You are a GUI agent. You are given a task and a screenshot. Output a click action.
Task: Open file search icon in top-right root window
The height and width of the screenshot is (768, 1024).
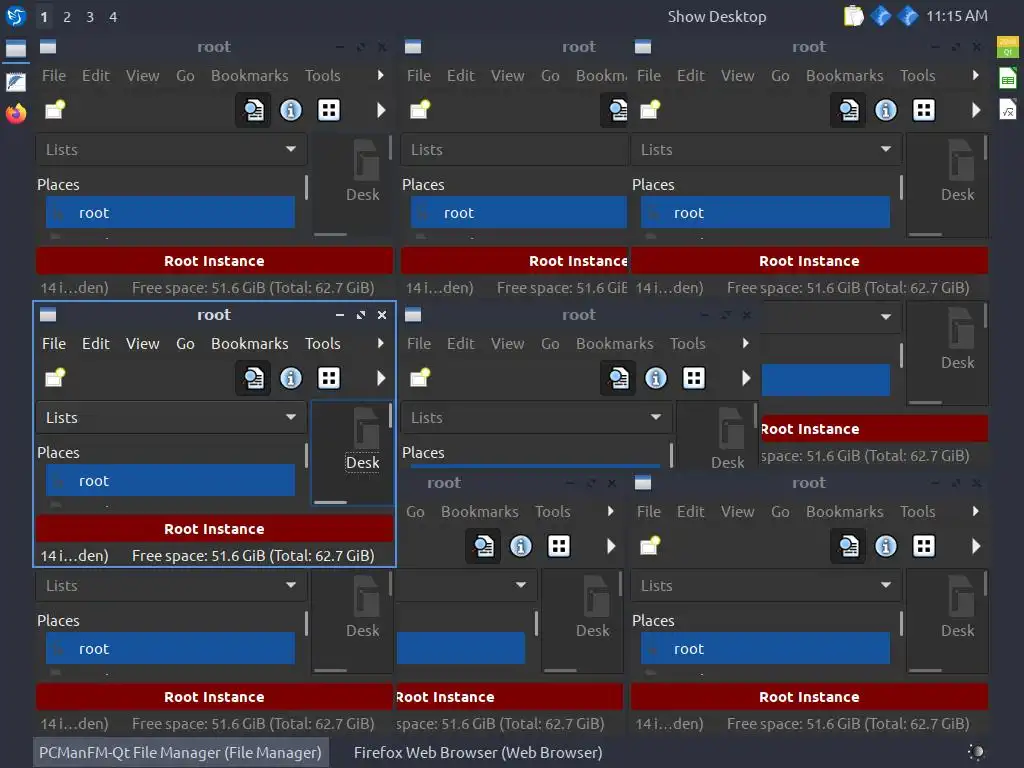point(848,110)
